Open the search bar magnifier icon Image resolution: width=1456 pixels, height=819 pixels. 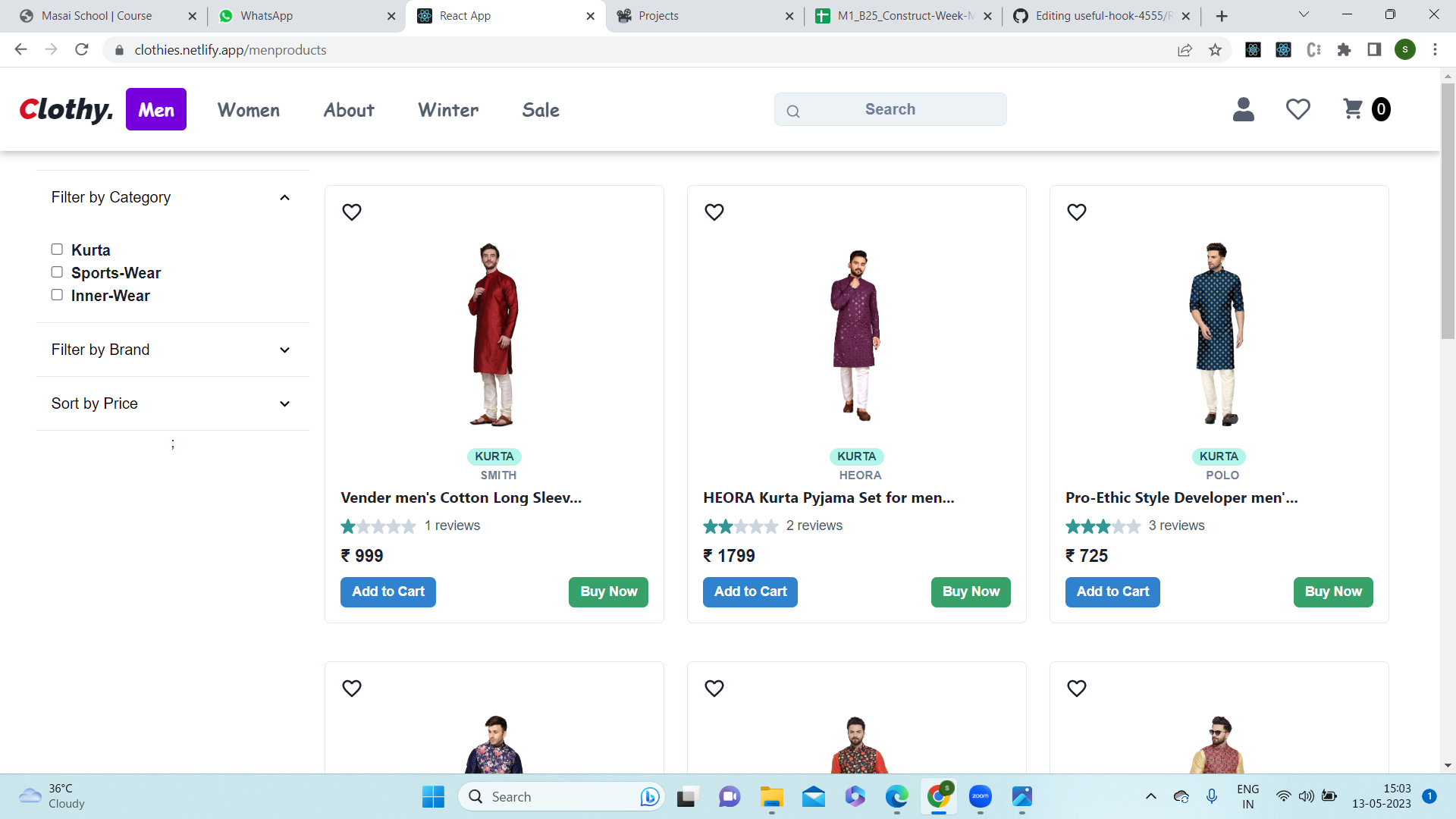792,110
